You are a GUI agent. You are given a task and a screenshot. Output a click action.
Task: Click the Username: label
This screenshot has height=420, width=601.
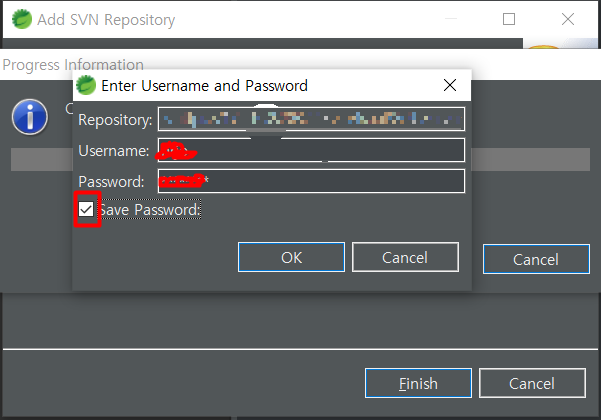coord(113,151)
